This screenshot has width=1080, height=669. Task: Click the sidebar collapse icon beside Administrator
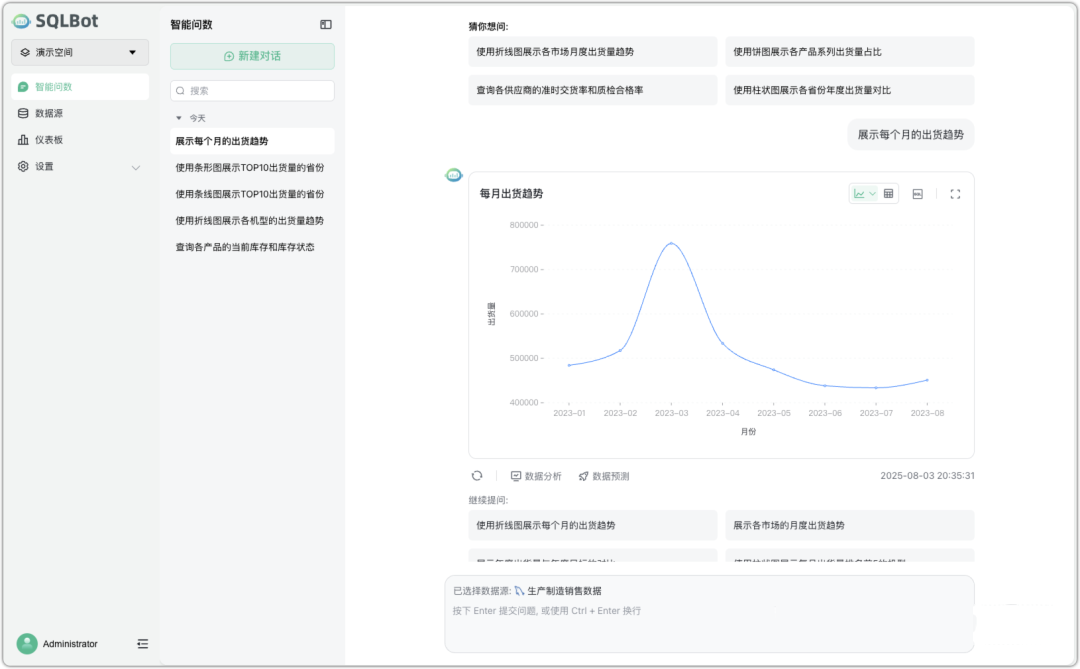click(142, 644)
